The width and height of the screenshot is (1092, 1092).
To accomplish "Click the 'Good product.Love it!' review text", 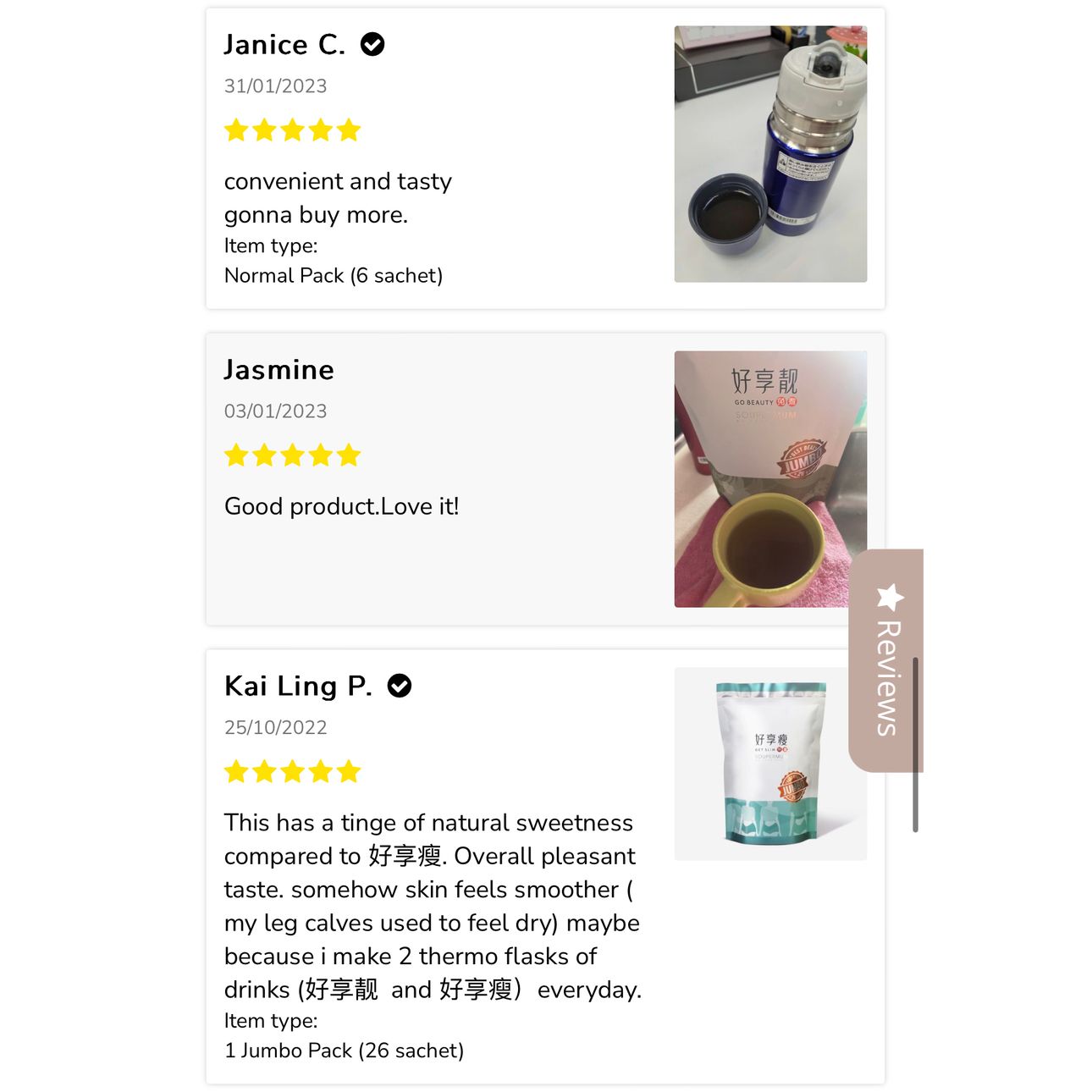I will pos(342,506).
